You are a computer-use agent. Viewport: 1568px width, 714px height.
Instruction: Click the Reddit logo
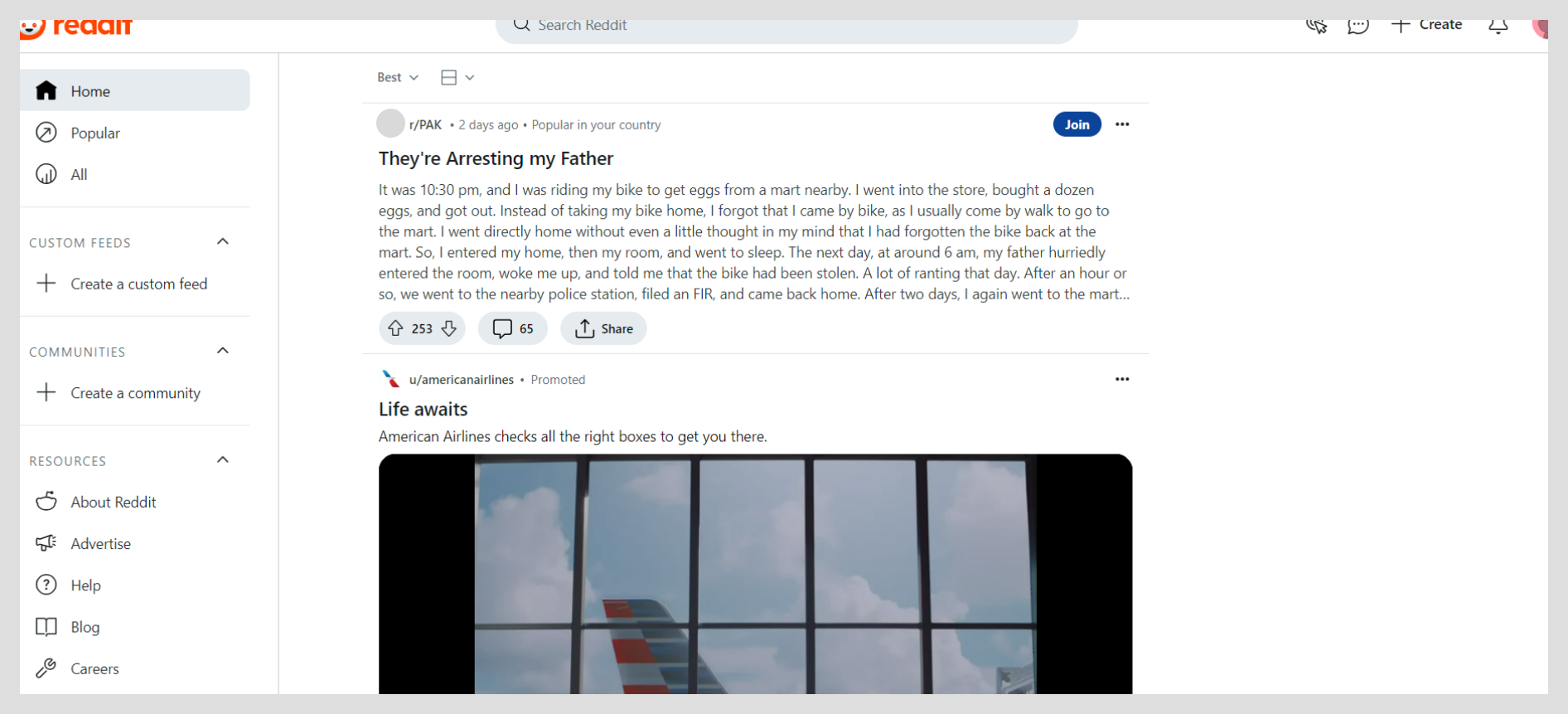[76, 28]
